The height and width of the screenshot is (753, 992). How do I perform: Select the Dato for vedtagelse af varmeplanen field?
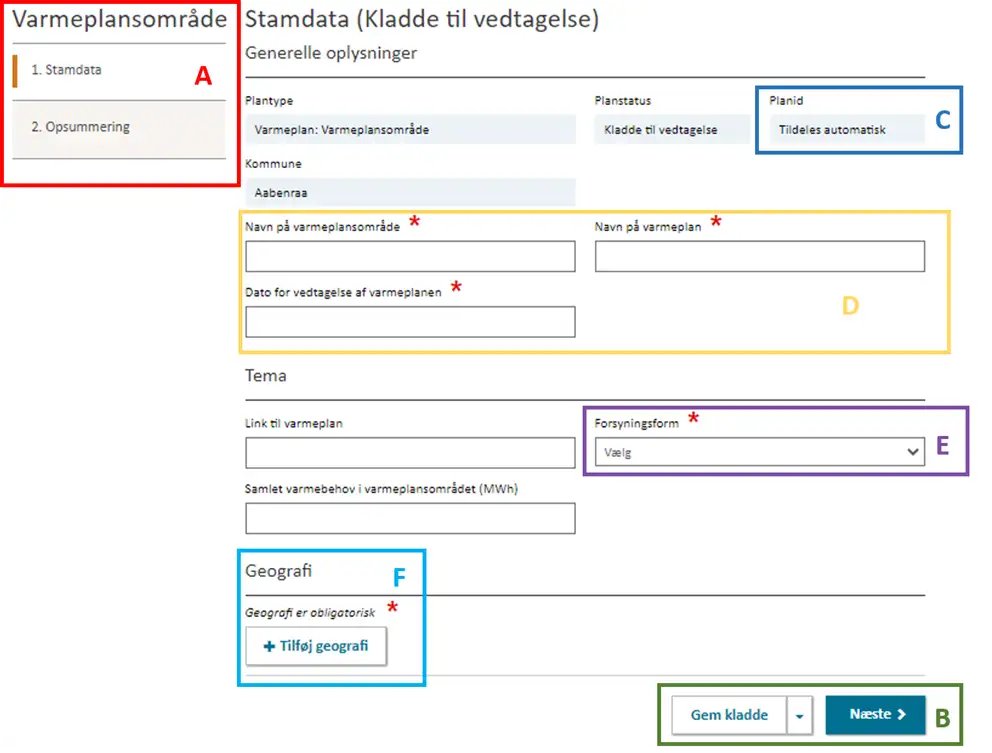coord(410,322)
